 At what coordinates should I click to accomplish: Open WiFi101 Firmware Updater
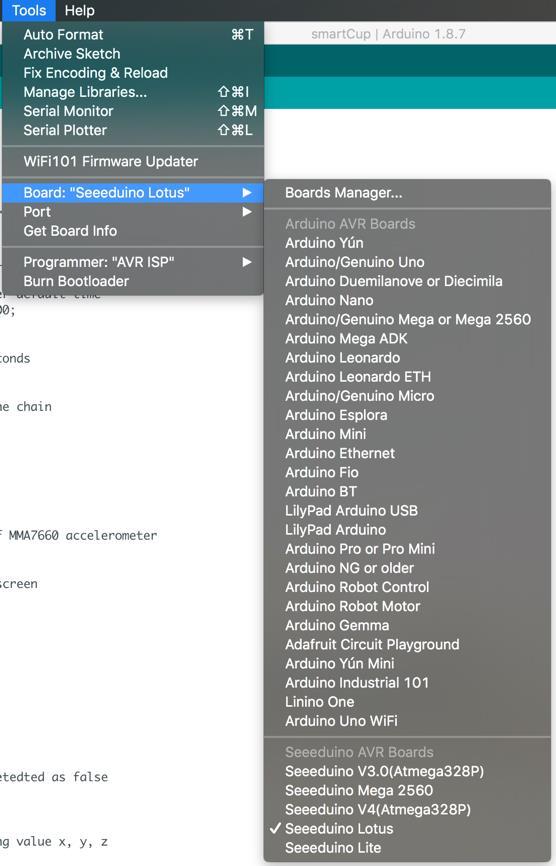(133, 161)
